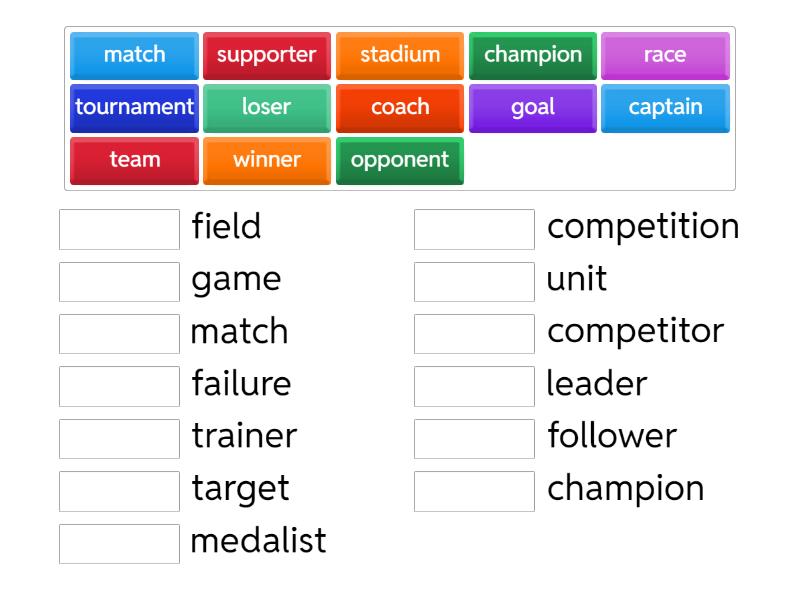Screen dimensions: 800x600
Task: Click the answer box beside 'field'
Action: (119, 229)
